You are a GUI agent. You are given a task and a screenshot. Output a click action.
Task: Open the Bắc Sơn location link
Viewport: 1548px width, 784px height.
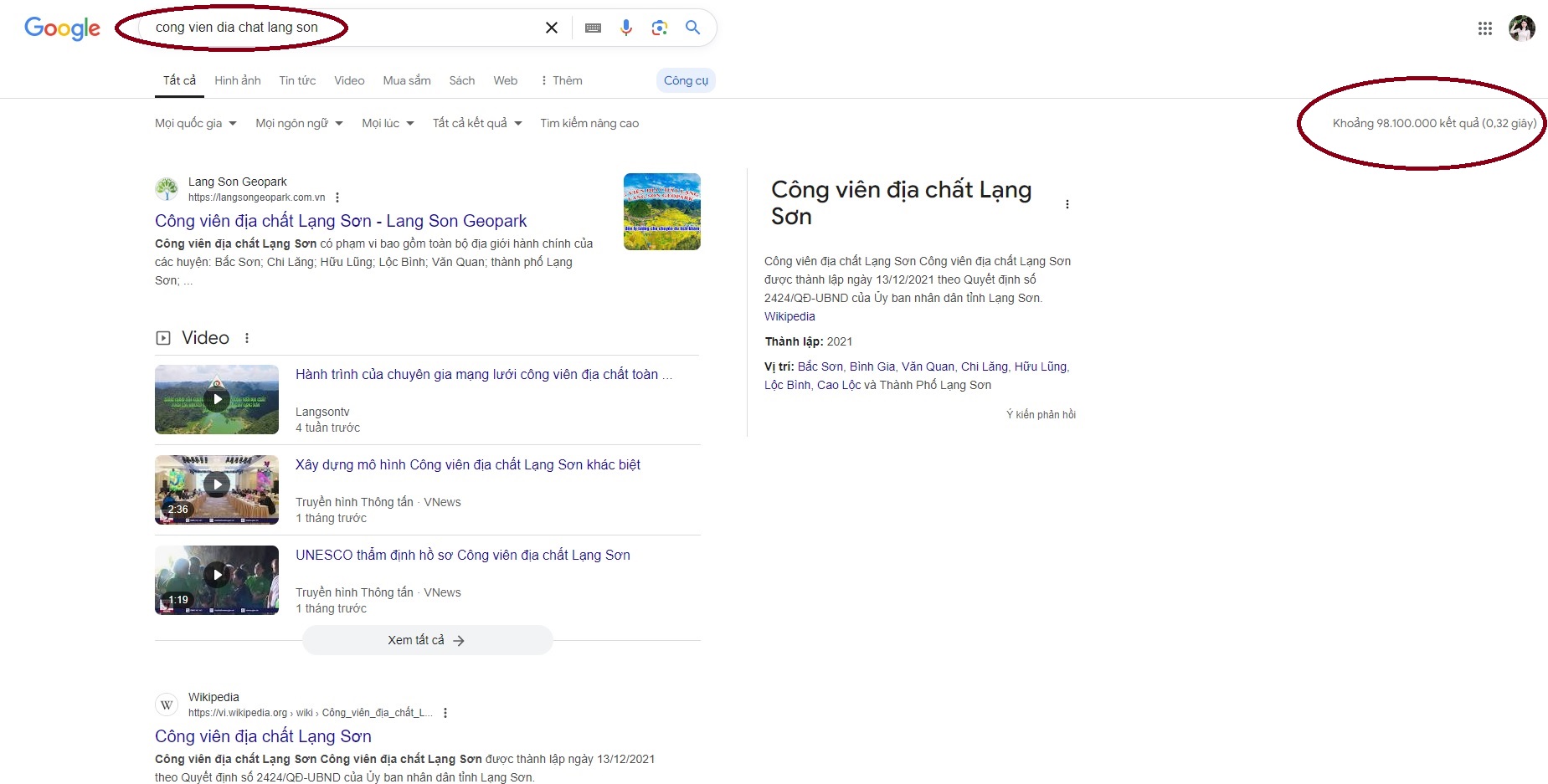coord(820,366)
